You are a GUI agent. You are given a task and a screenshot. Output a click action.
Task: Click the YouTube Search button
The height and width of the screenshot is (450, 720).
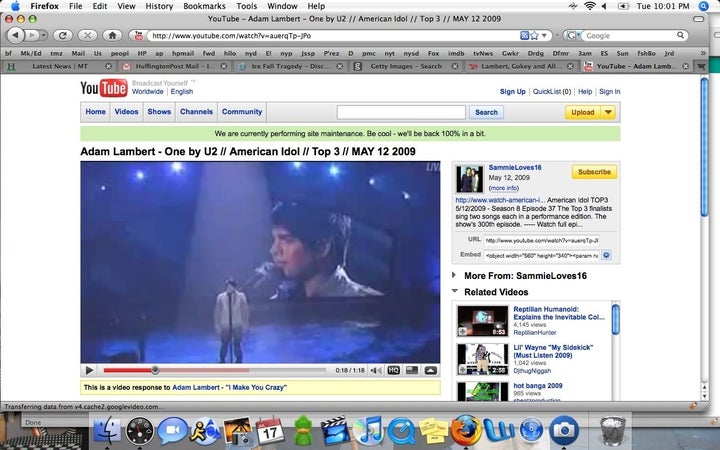click(486, 112)
